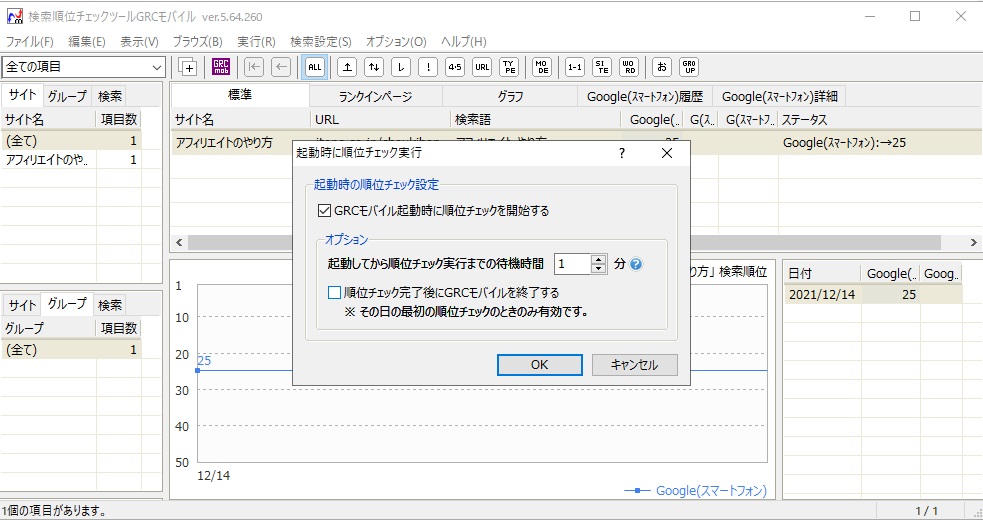Image resolution: width=983 pixels, height=520 pixels.
Task: Click the キャンセル button
Action: pyautogui.click(x=634, y=364)
